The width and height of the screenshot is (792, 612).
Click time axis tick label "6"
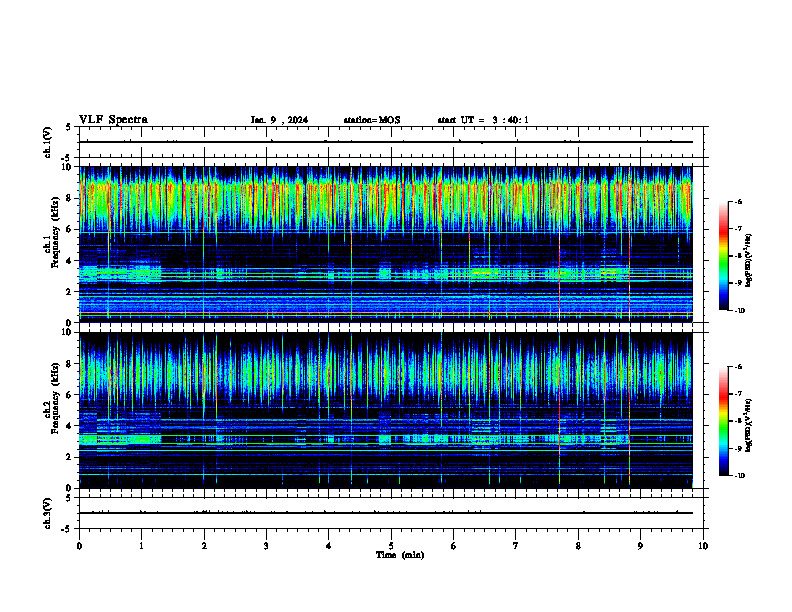[454, 546]
